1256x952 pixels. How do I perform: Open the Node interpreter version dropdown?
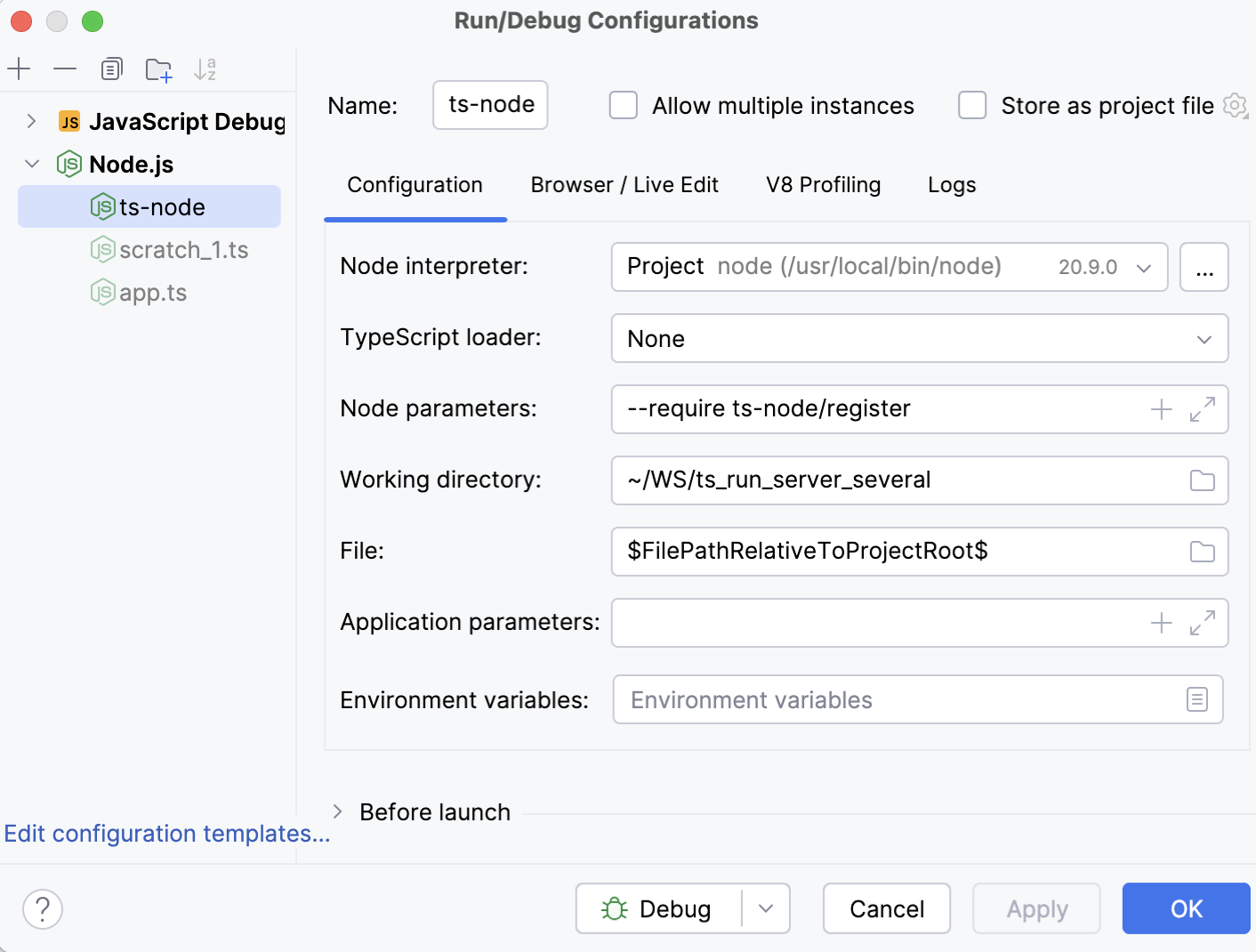pos(1145,267)
